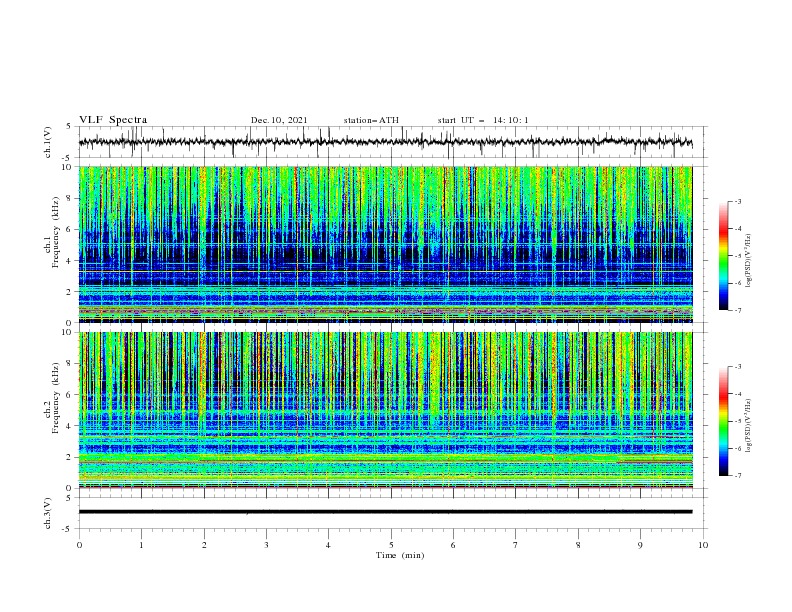Click the "-3" label on ch.1 colorbar
Image resolution: width=792 pixels, height=612 pixels.
pos(738,201)
